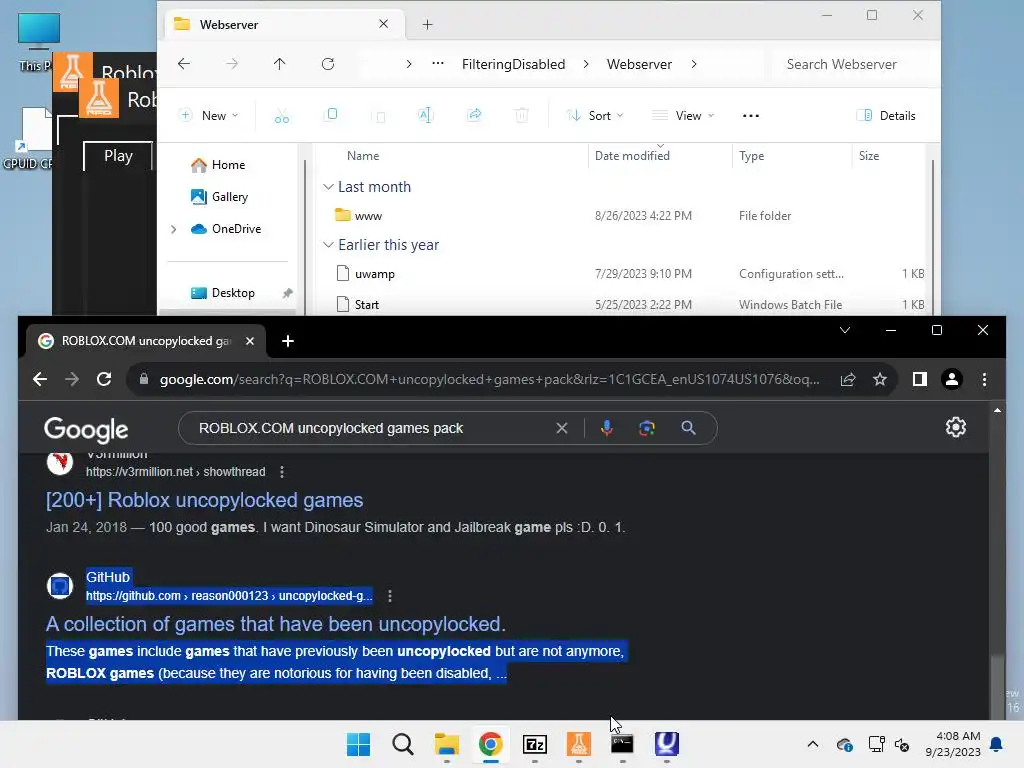Viewport: 1024px width, 768px height.
Task: Click the Rename icon in Explorer toolbar
Action: (425, 116)
